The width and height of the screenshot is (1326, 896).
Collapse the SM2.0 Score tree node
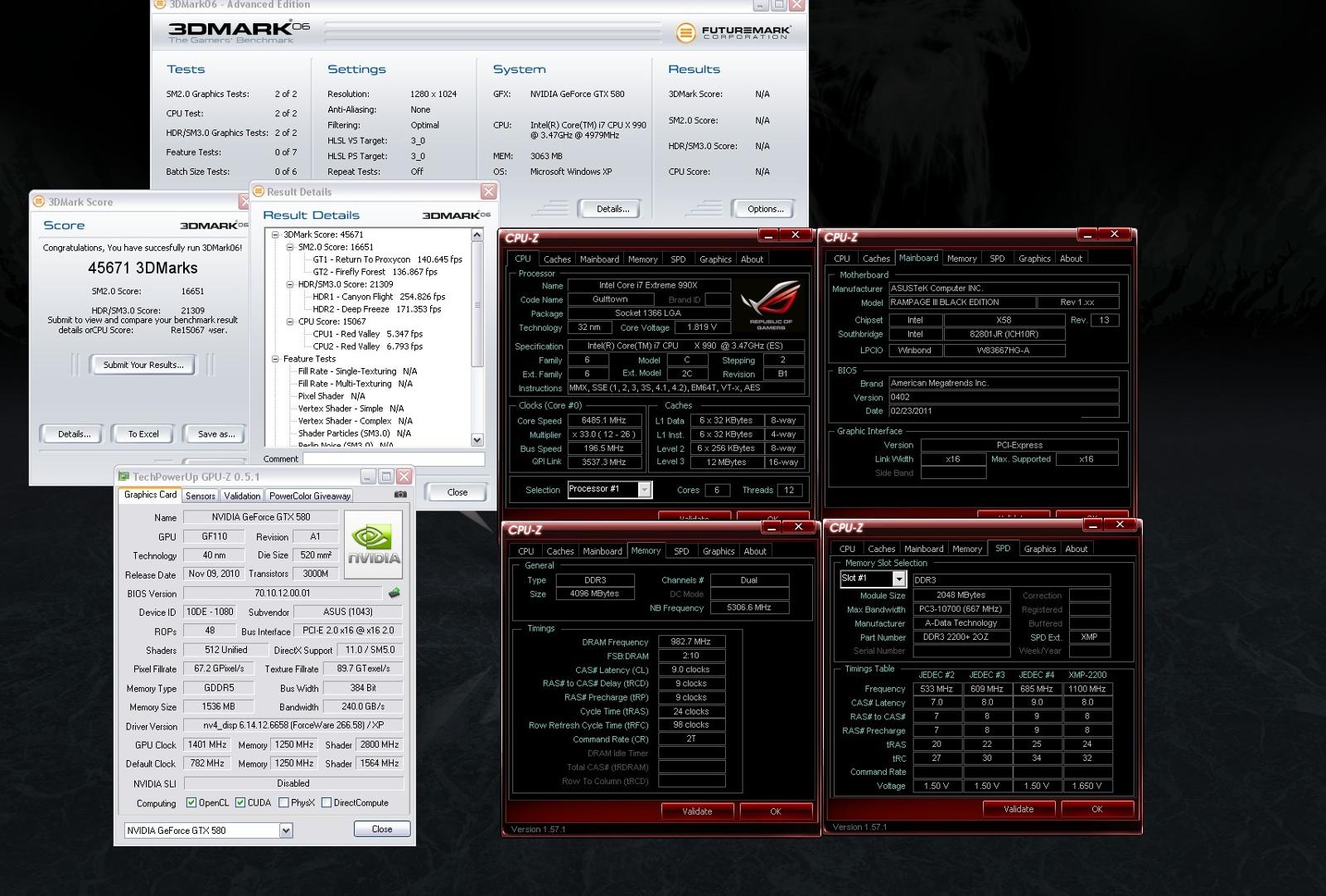click(290, 247)
